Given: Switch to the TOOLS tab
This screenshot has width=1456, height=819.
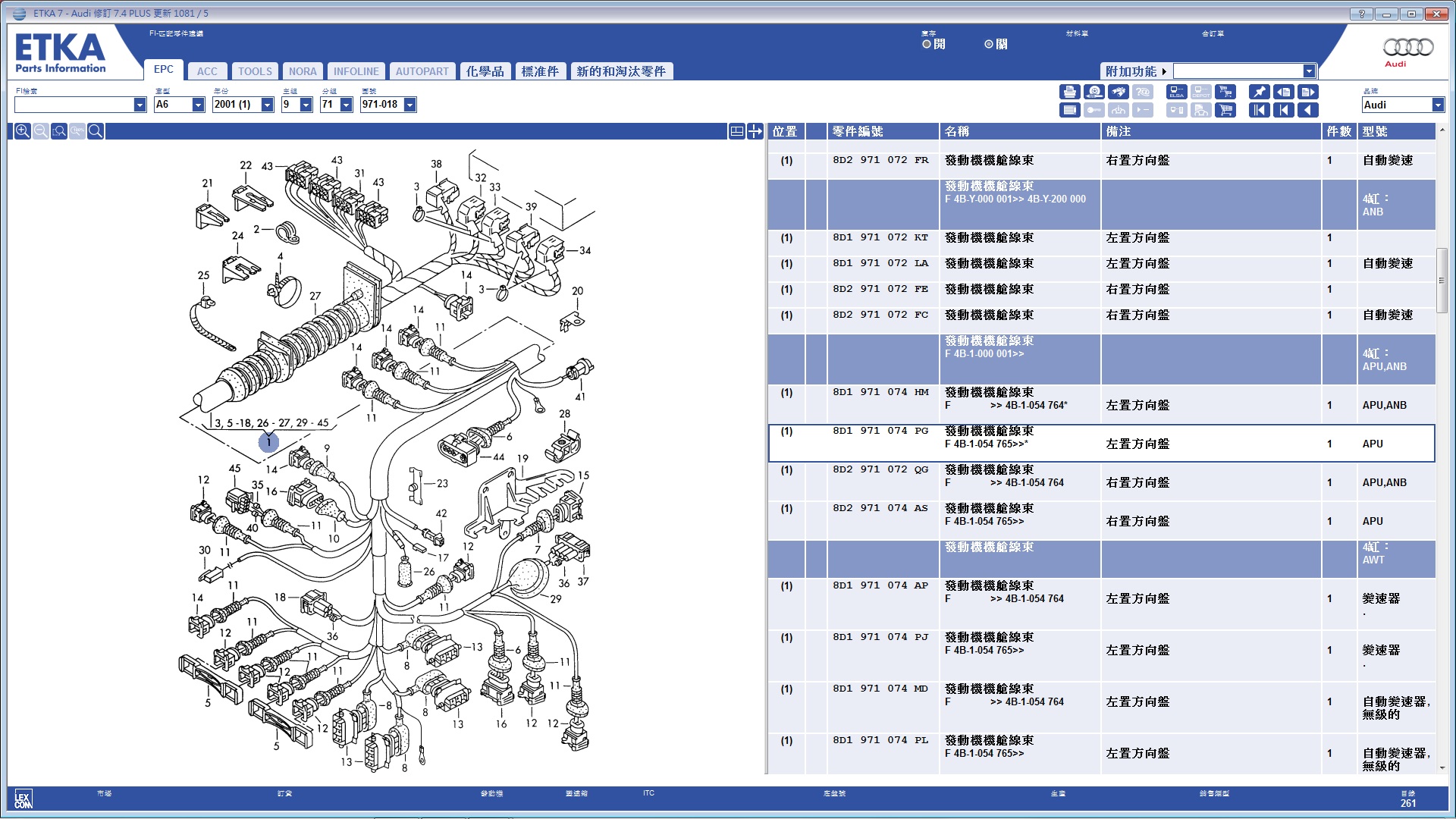Looking at the screenshot, I should pyautogui.click(x=255, y=71).
